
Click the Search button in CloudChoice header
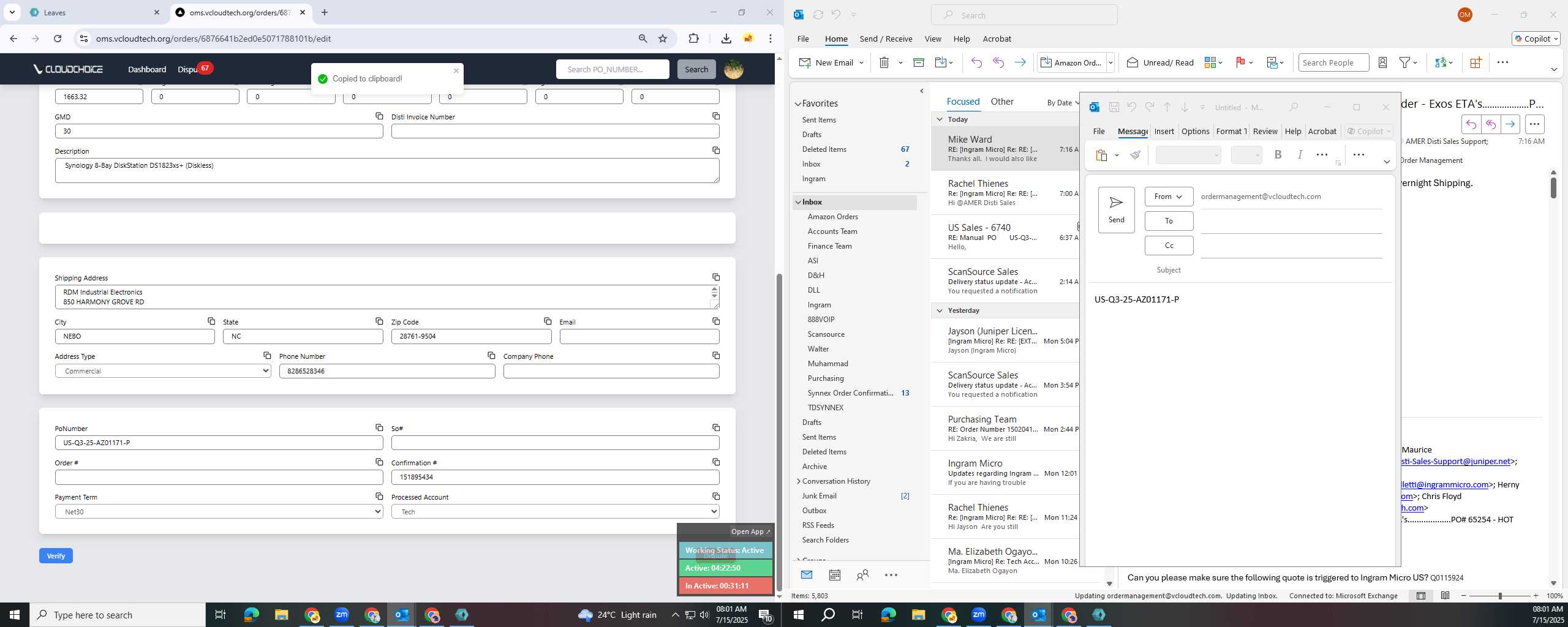[696, 69]
